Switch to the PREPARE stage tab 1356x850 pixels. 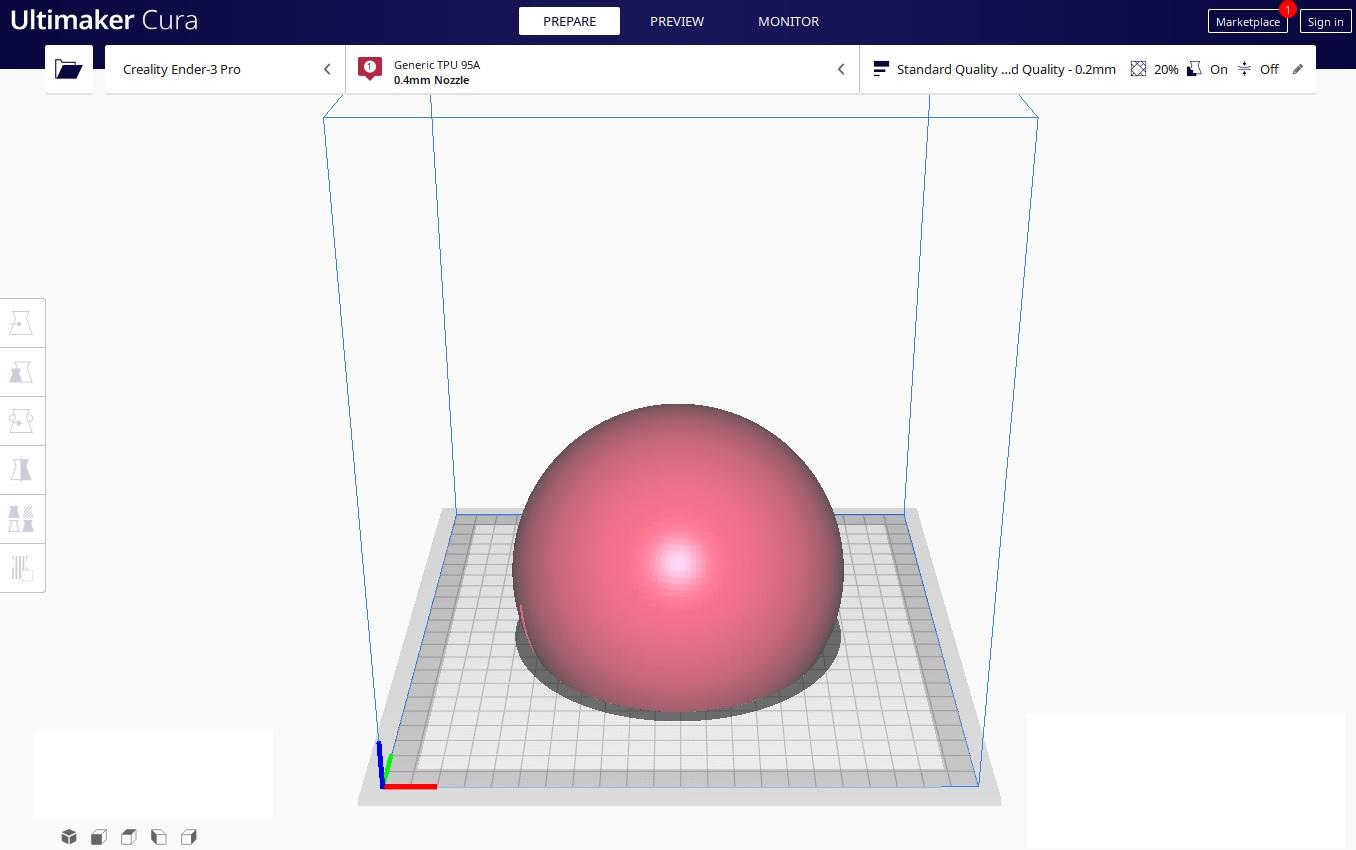pos(569,21)
